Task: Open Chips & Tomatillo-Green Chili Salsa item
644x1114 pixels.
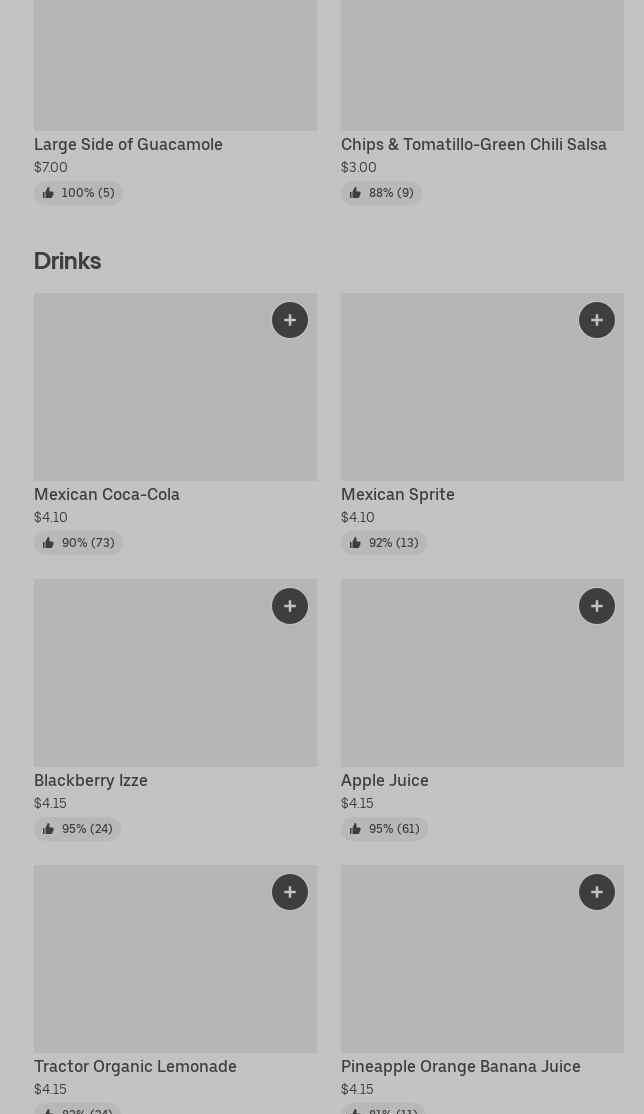Action: tap(473, 144)
